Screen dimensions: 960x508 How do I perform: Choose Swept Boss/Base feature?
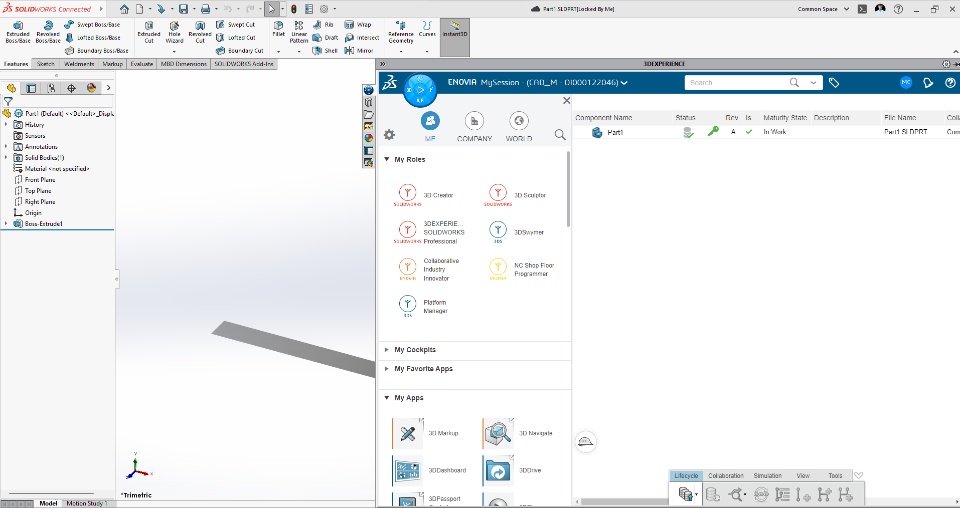click(92, 24)
